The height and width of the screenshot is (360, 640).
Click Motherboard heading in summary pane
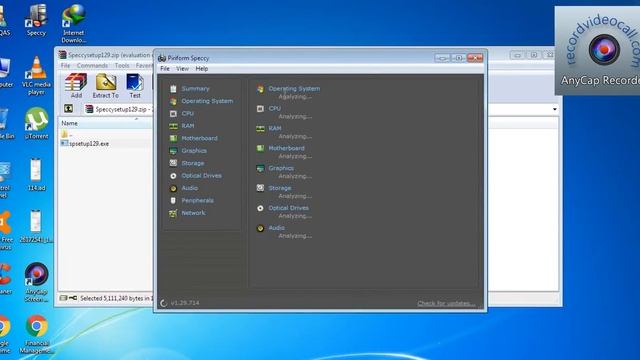click(286, 148)
